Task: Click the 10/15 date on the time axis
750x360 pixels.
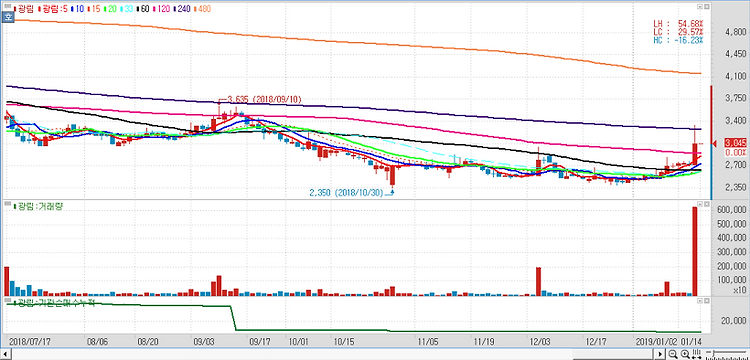Action: coord(344,342)
